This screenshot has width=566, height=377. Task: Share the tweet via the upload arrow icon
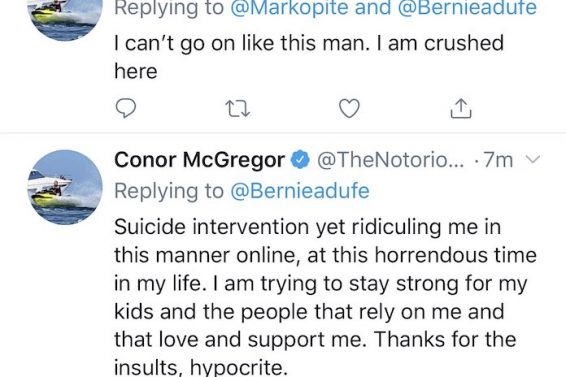click(461, 108)
